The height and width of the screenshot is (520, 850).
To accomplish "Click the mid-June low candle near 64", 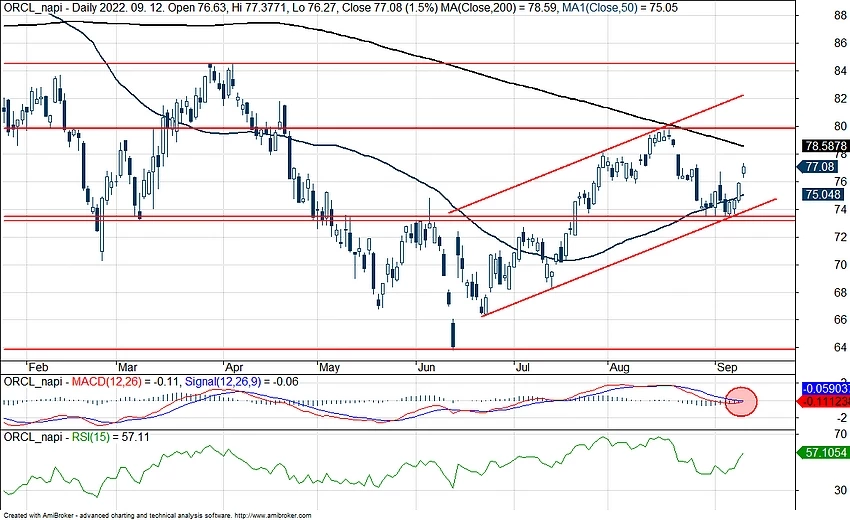I will [453, 333].
